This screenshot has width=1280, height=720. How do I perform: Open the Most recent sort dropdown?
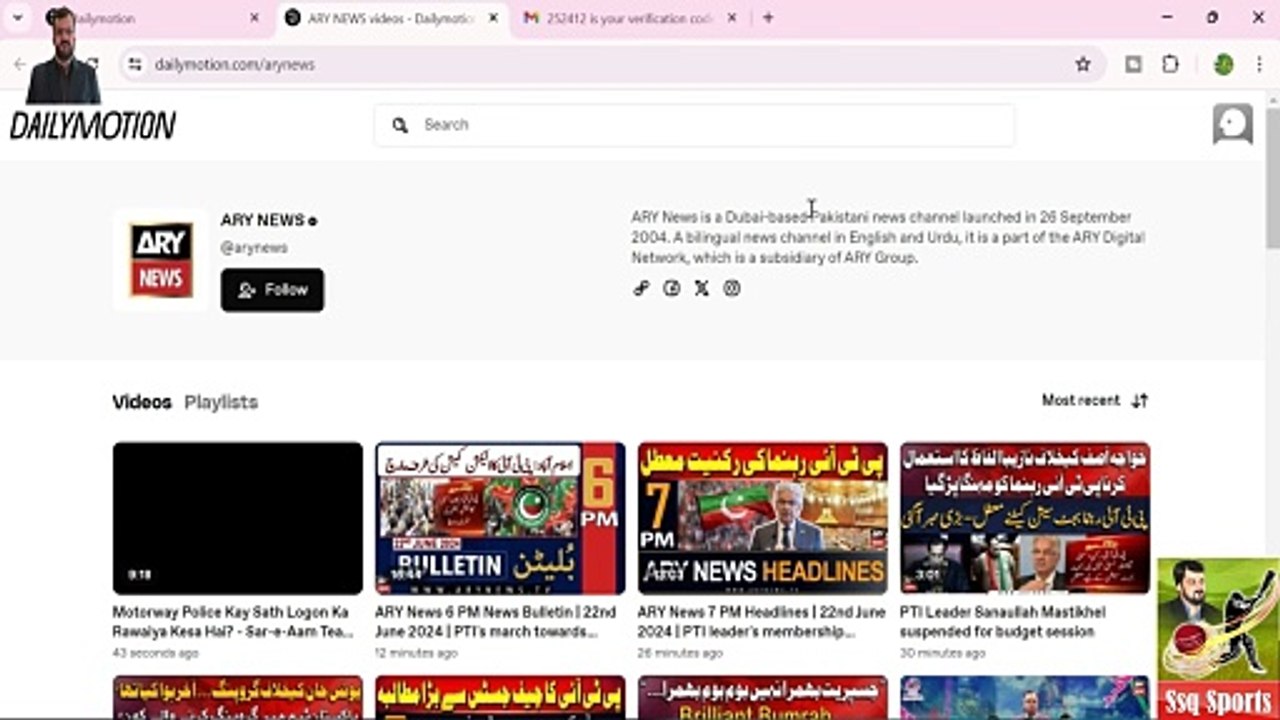(1095, 400)
